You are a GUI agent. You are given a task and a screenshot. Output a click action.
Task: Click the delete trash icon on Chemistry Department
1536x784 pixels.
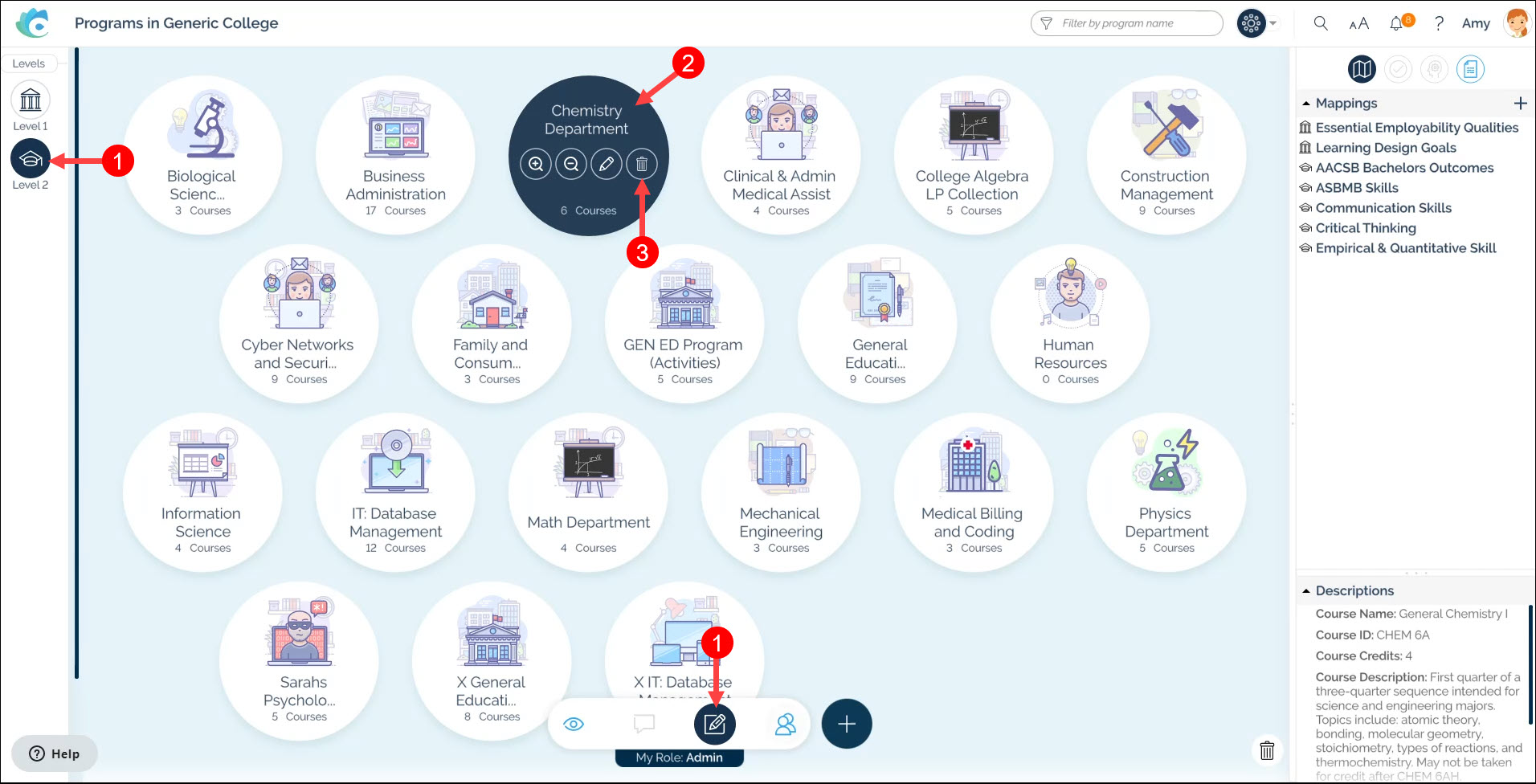pyautogui.click(x=641, y=164)
